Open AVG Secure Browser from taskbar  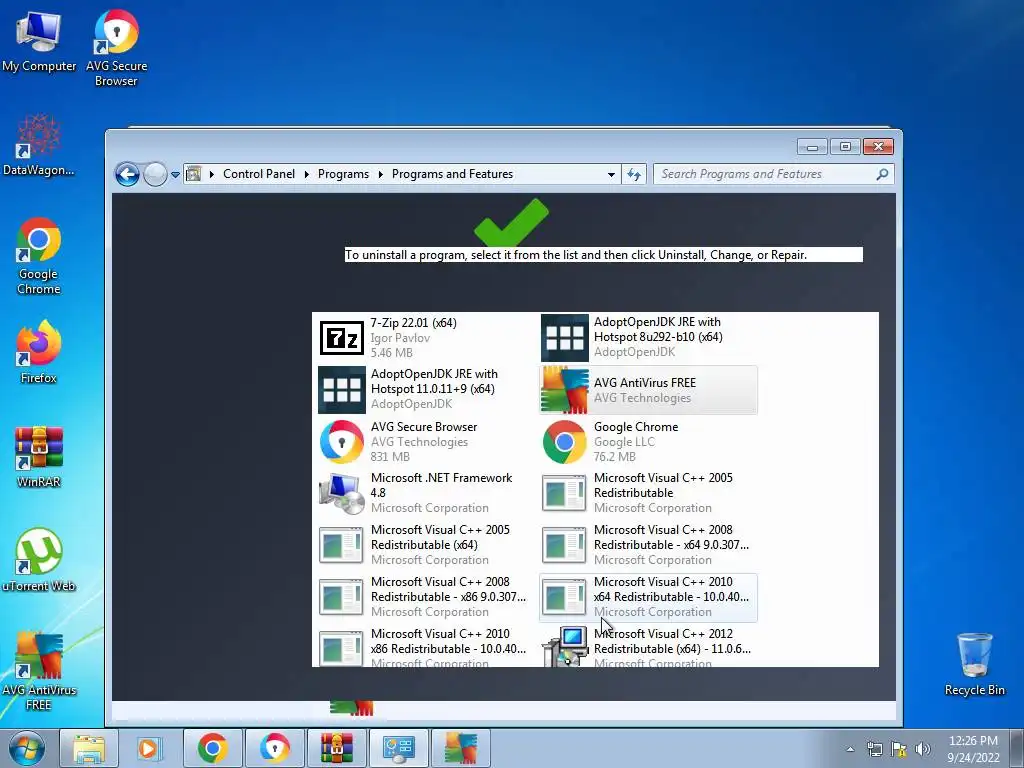click(x=275, y=748)
